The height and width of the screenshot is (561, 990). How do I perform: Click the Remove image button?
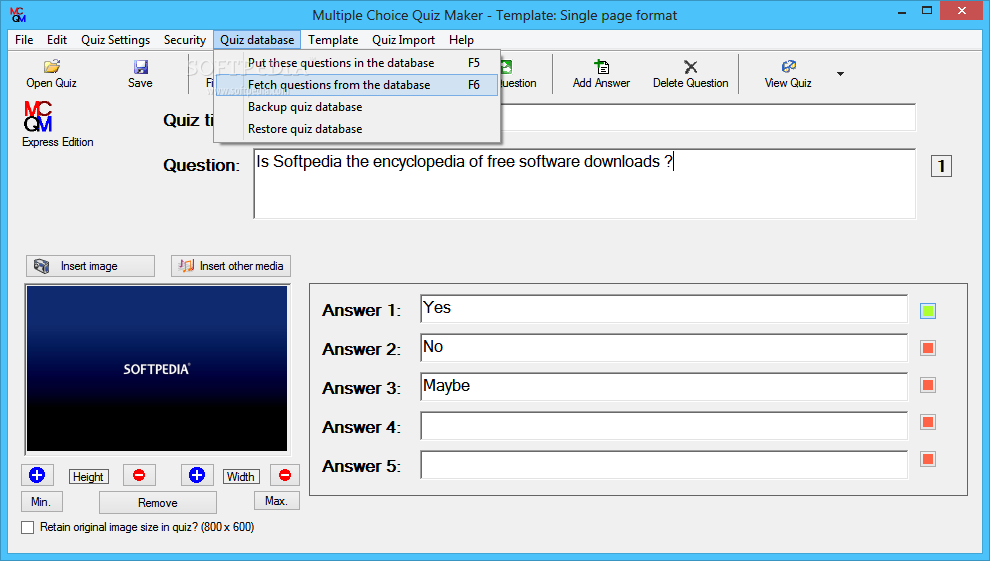158,503
